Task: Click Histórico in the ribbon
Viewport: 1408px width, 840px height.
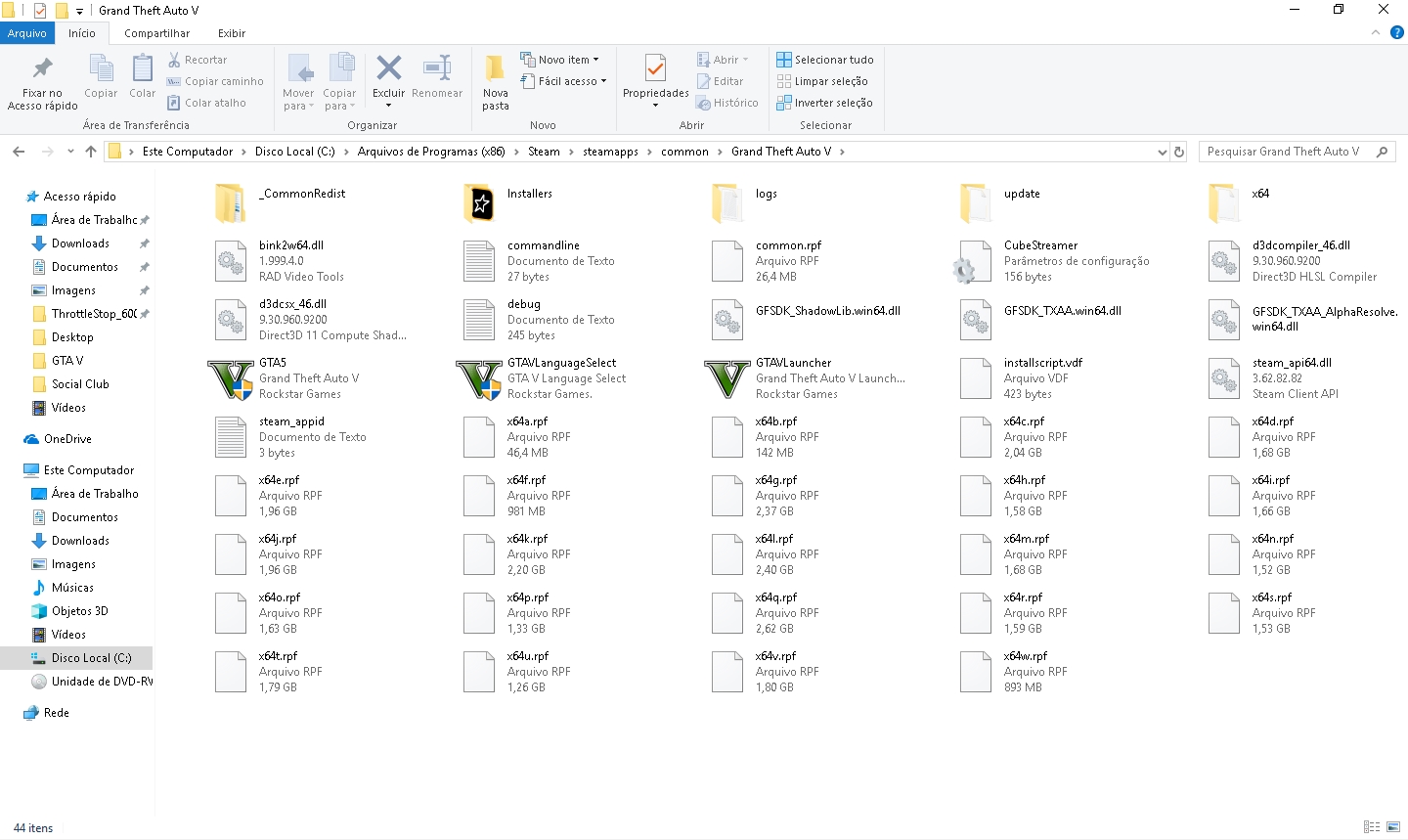Action: click(x=727, y=103)
